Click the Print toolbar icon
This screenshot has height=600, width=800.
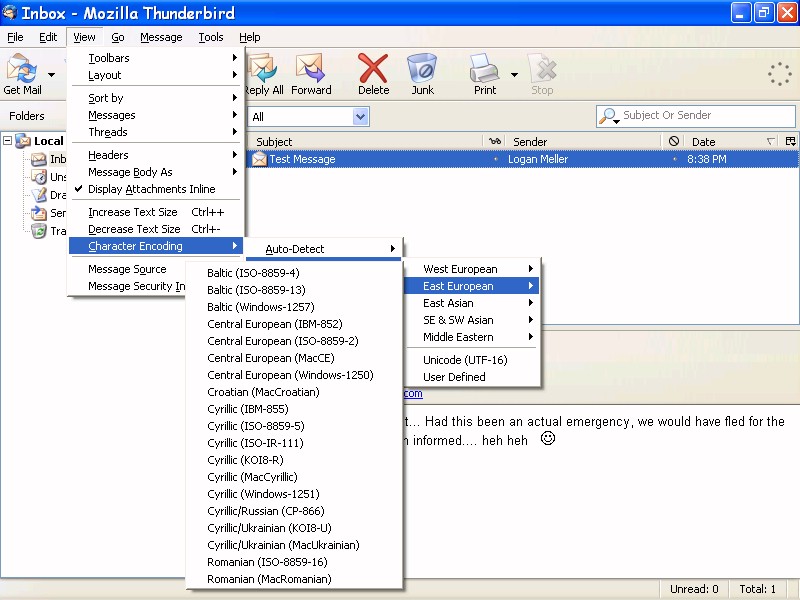484,68
